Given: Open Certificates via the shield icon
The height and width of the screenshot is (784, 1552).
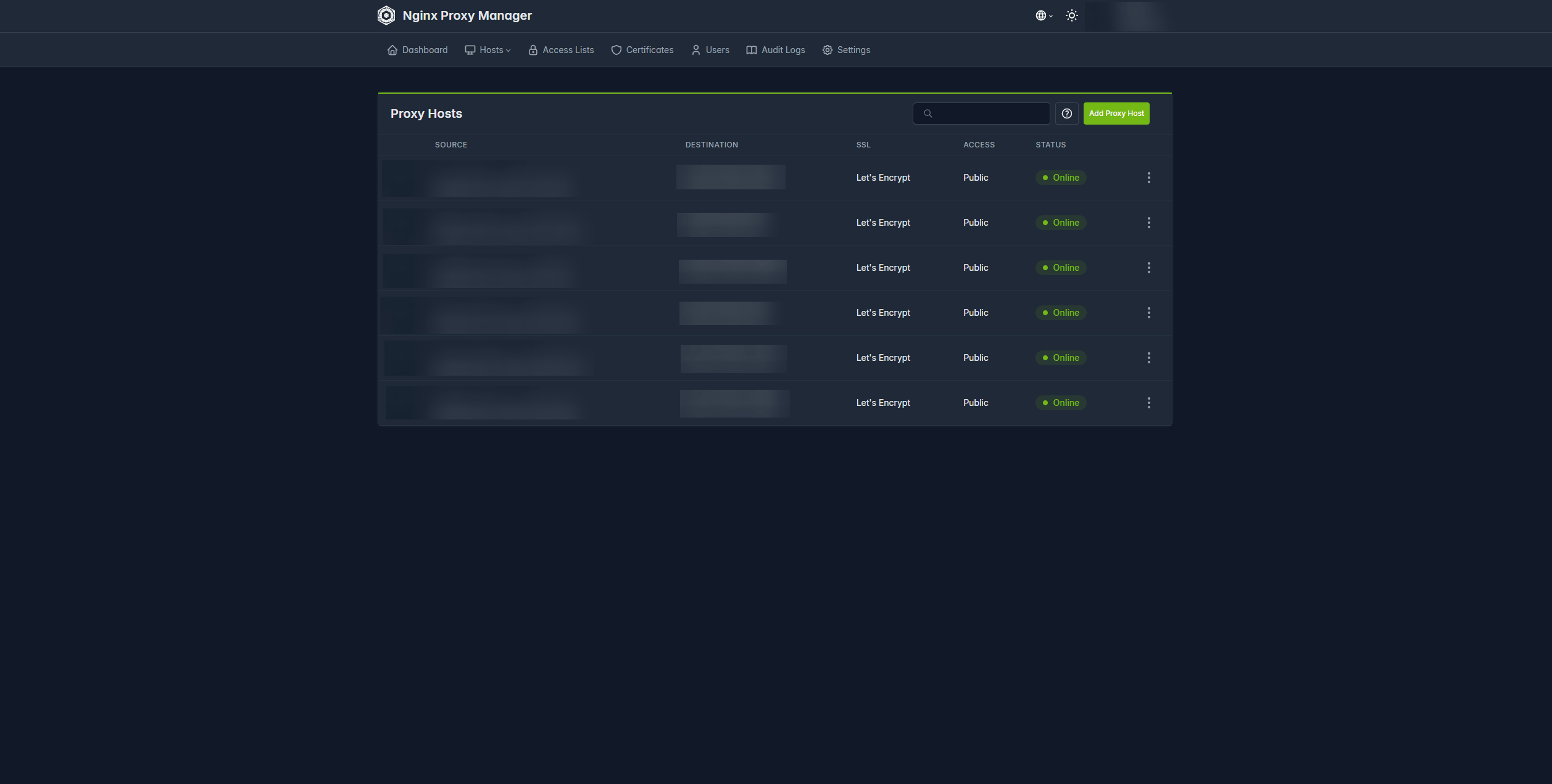Looking at the screenshot, I should point(616,49).
